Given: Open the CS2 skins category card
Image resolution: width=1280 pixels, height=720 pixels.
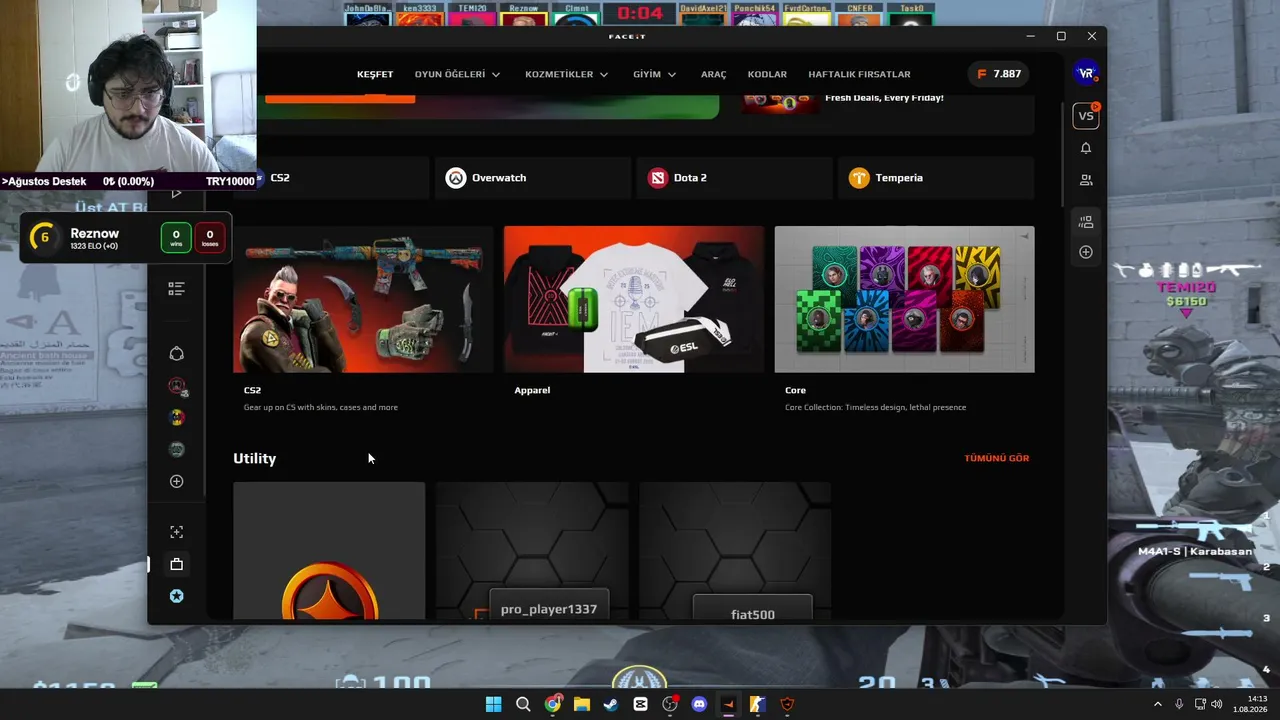Looking at the screenshot, I should [x=363, y=320].
